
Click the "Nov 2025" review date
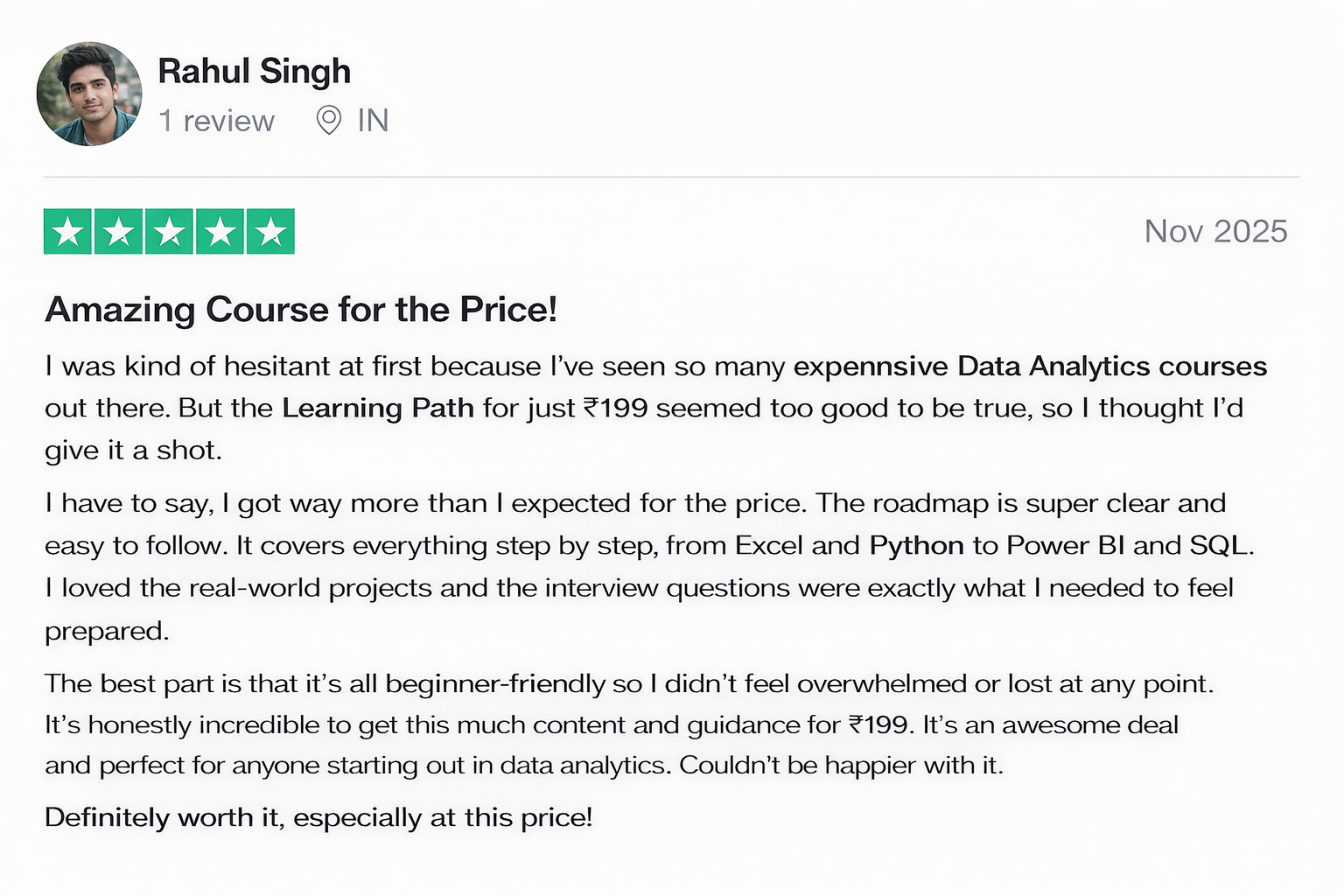1215,231
